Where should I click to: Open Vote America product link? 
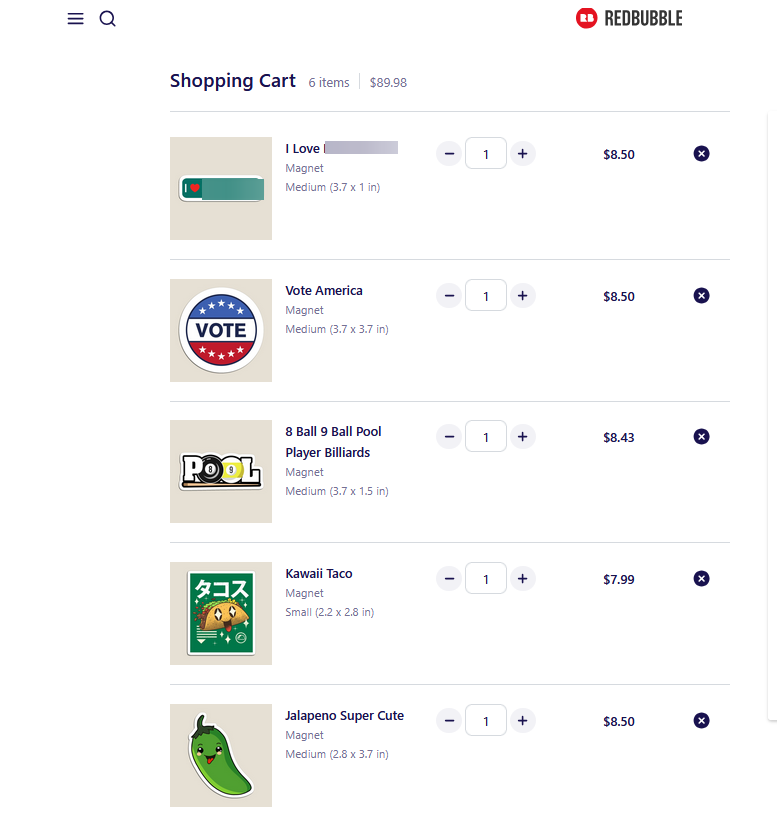coord(324,291)
